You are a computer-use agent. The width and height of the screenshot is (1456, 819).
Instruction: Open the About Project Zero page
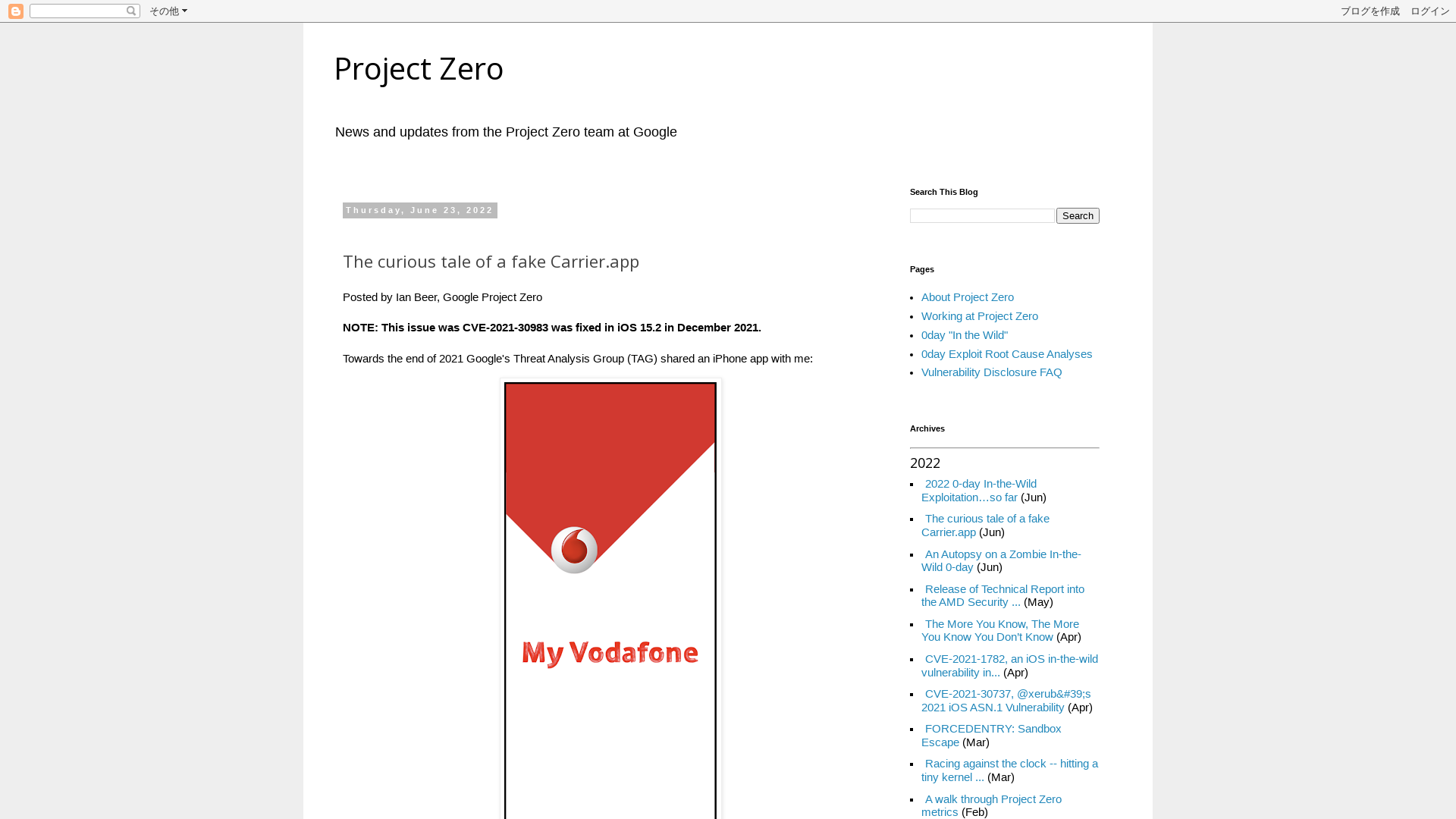tap(967, 297)
